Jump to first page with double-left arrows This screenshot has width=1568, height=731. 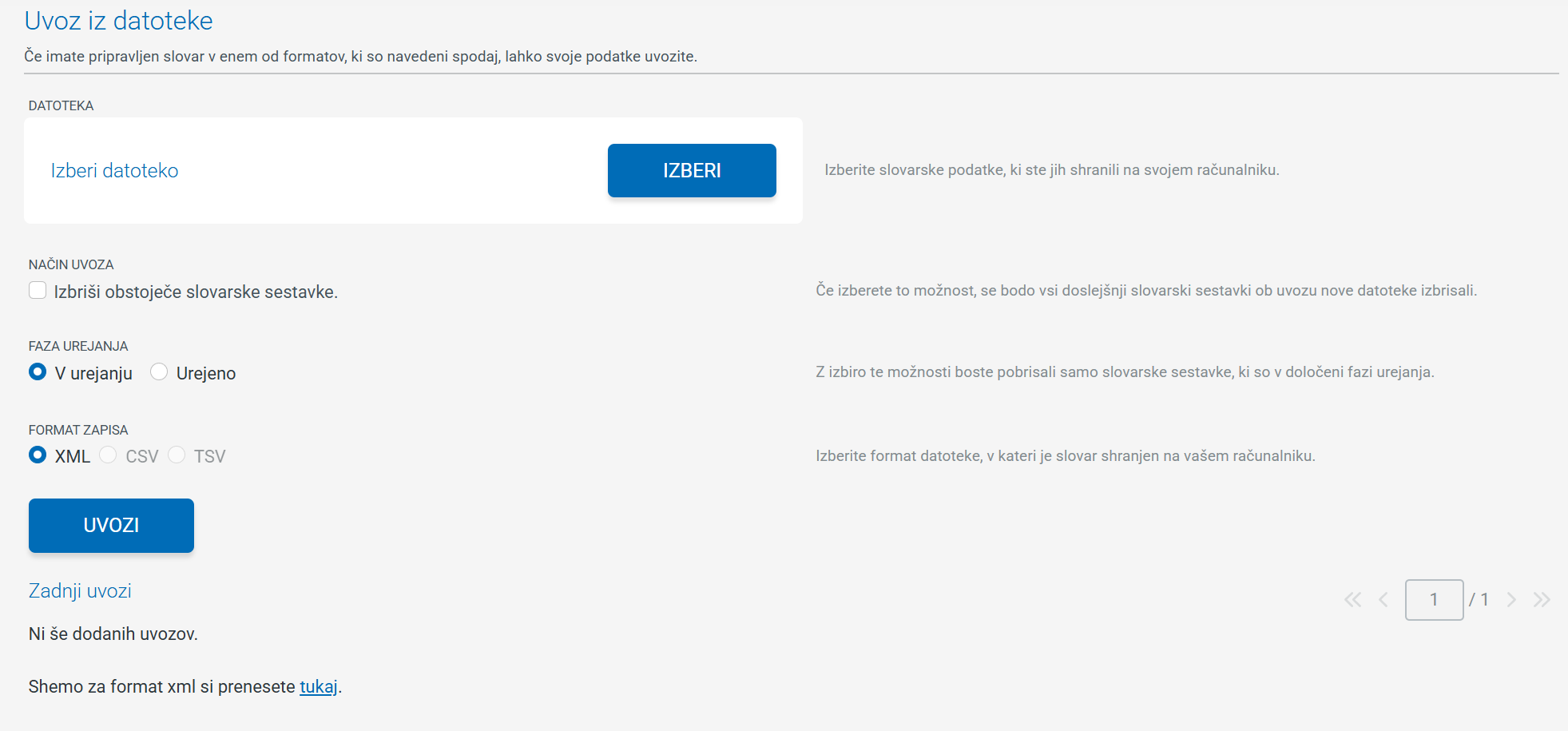pyautogui.click(x=1352, y=600)
